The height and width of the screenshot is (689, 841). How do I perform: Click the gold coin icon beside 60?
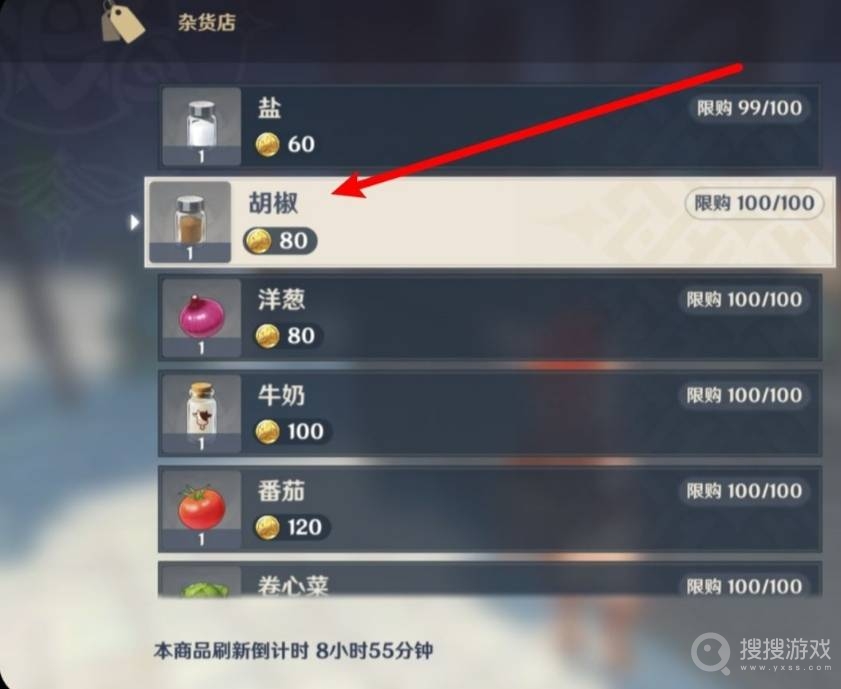tap(267, 145)
